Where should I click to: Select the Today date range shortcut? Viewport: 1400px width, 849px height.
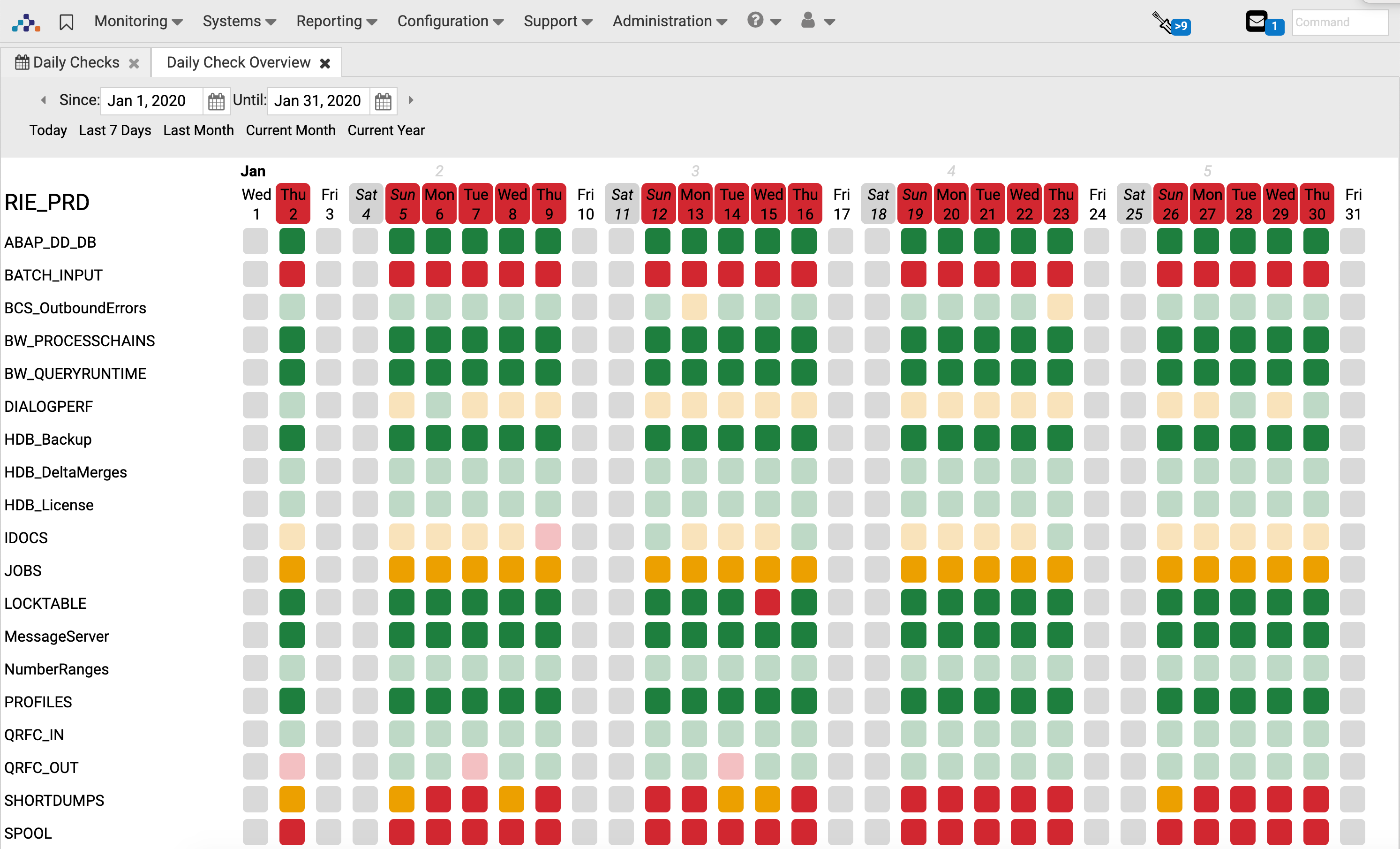coord(48,130)
